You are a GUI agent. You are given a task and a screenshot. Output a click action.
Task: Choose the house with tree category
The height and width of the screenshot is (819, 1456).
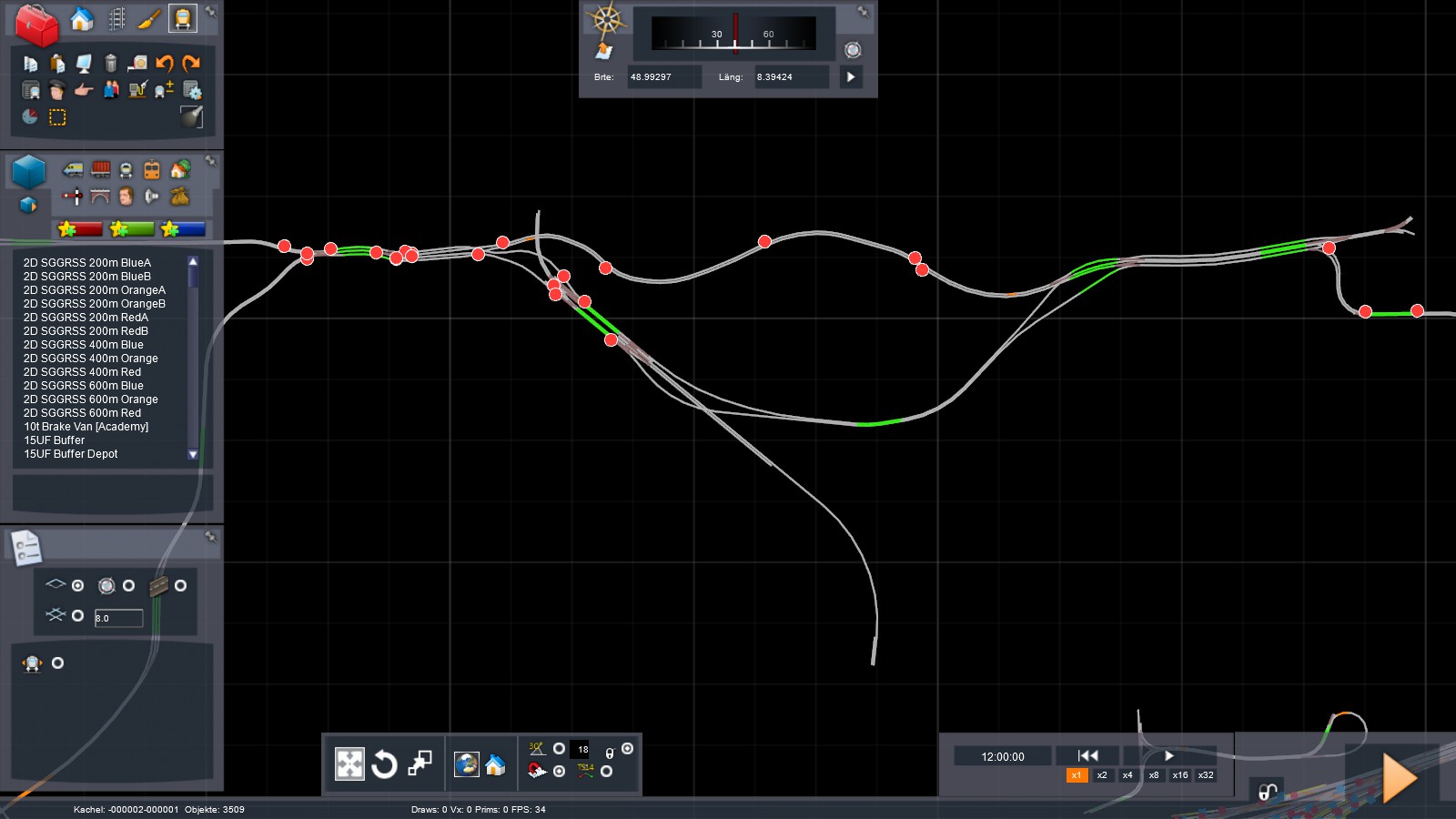tap(179, 169)
